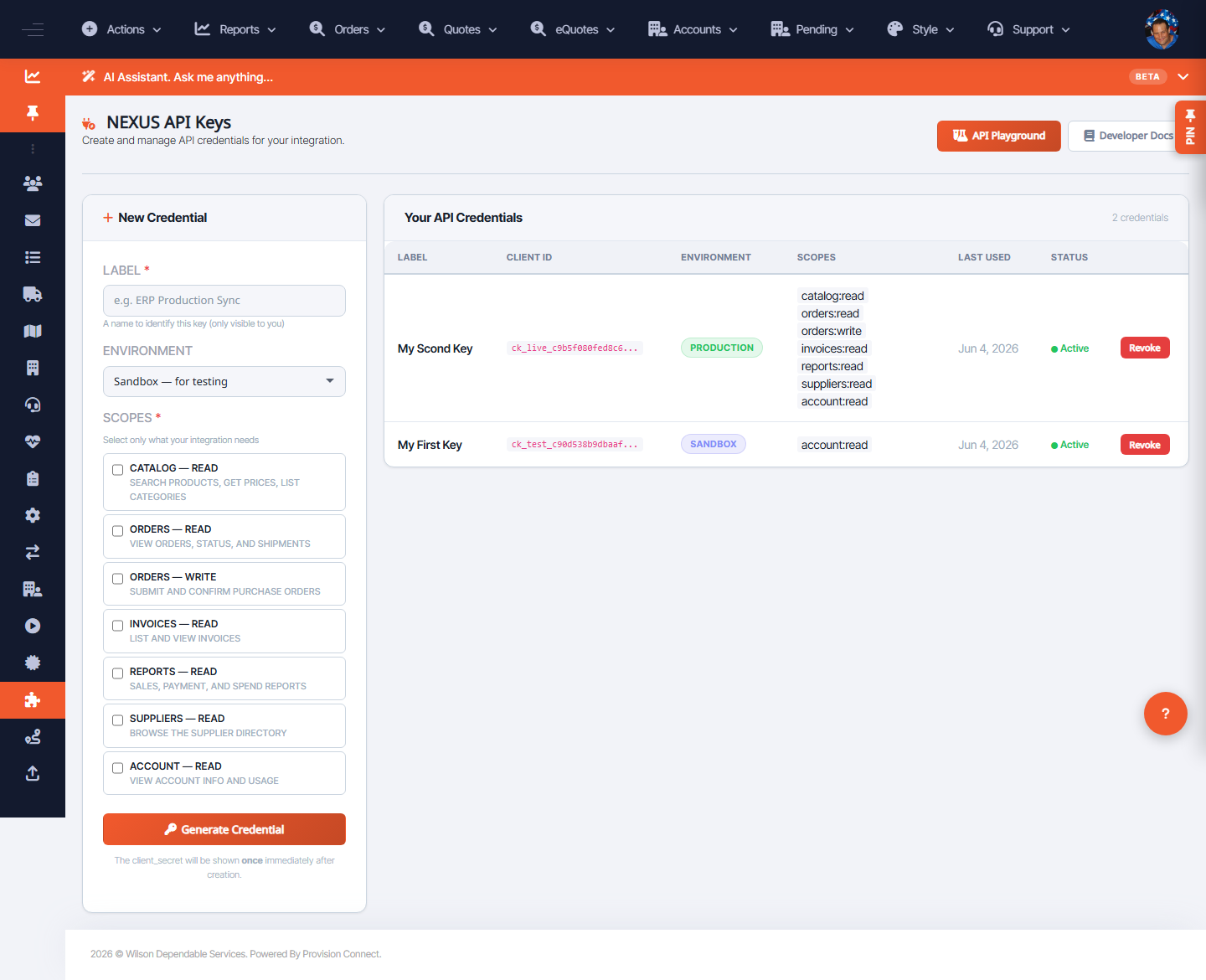Open the Pending dropdown menu
Screen dimensions: 1206x980
point(812,29)
